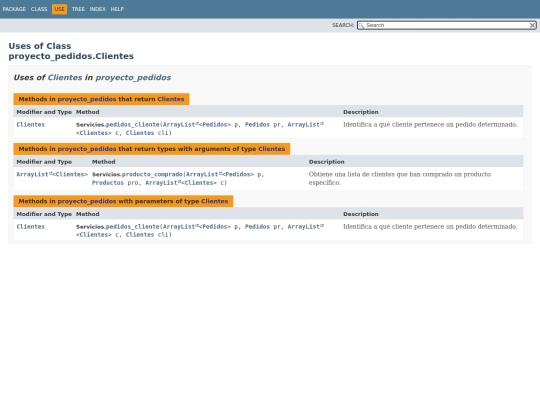The height and width of the screenshot is (405, 540).
Task: Open Pedidos parameter type in first table
Action: pos(257,125)
